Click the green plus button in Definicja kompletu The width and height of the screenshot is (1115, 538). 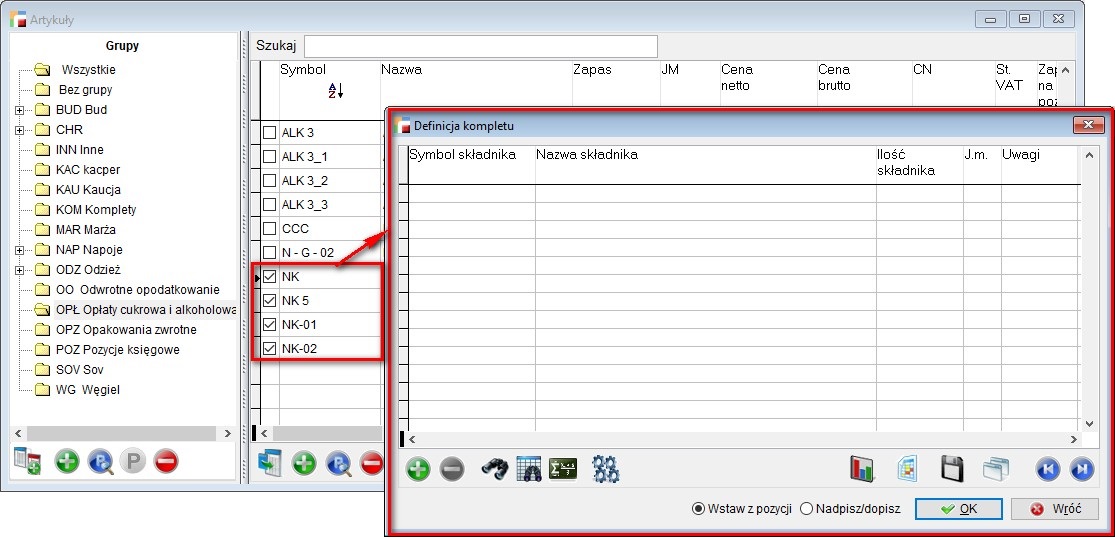tap(418, 469)
